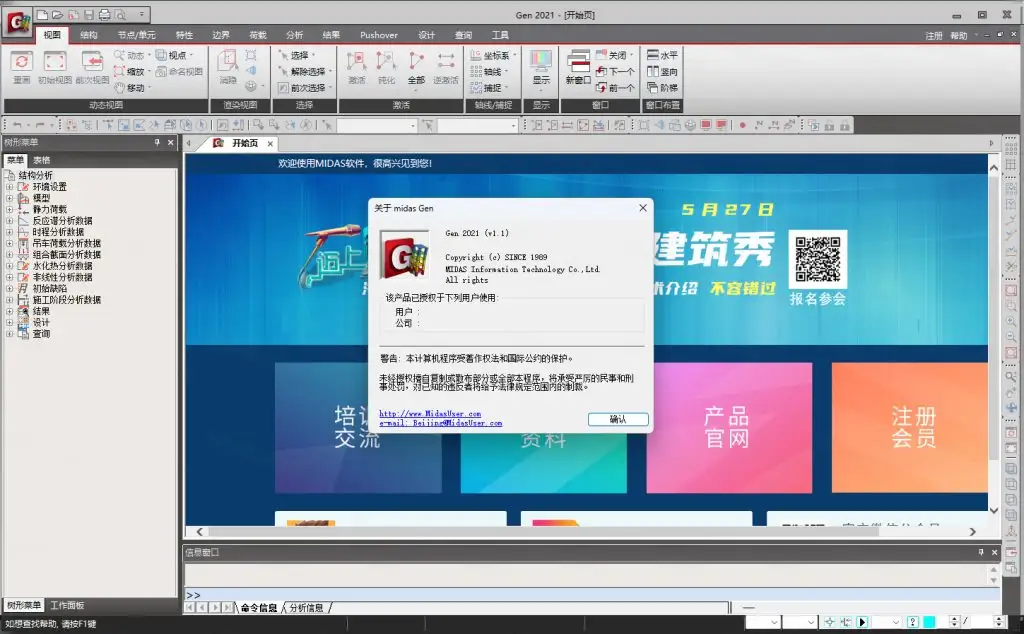Switch to the 荷载 ribbon tab
This screenshot has height=634, width=1024.
pyautogui.click(x=258, y=35)
